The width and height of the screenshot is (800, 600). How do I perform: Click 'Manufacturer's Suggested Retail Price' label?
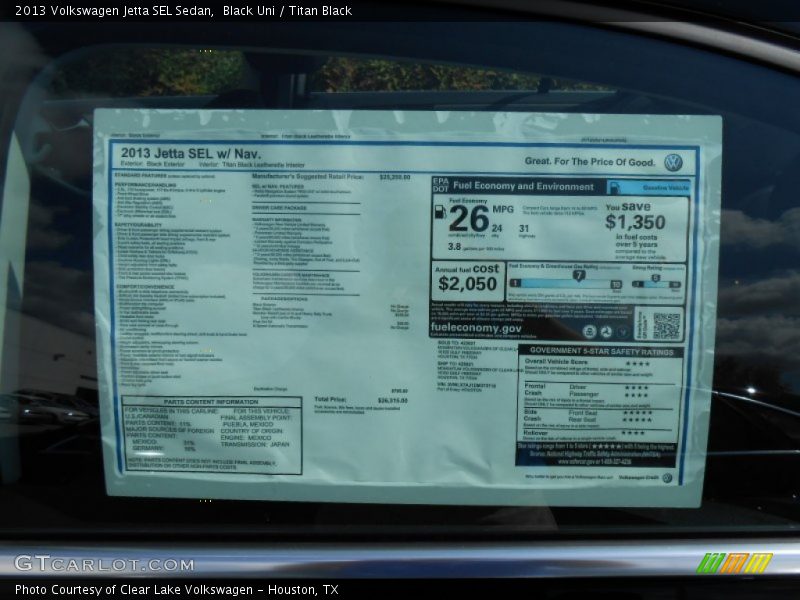pyautogui.click(x=308, y=177)
